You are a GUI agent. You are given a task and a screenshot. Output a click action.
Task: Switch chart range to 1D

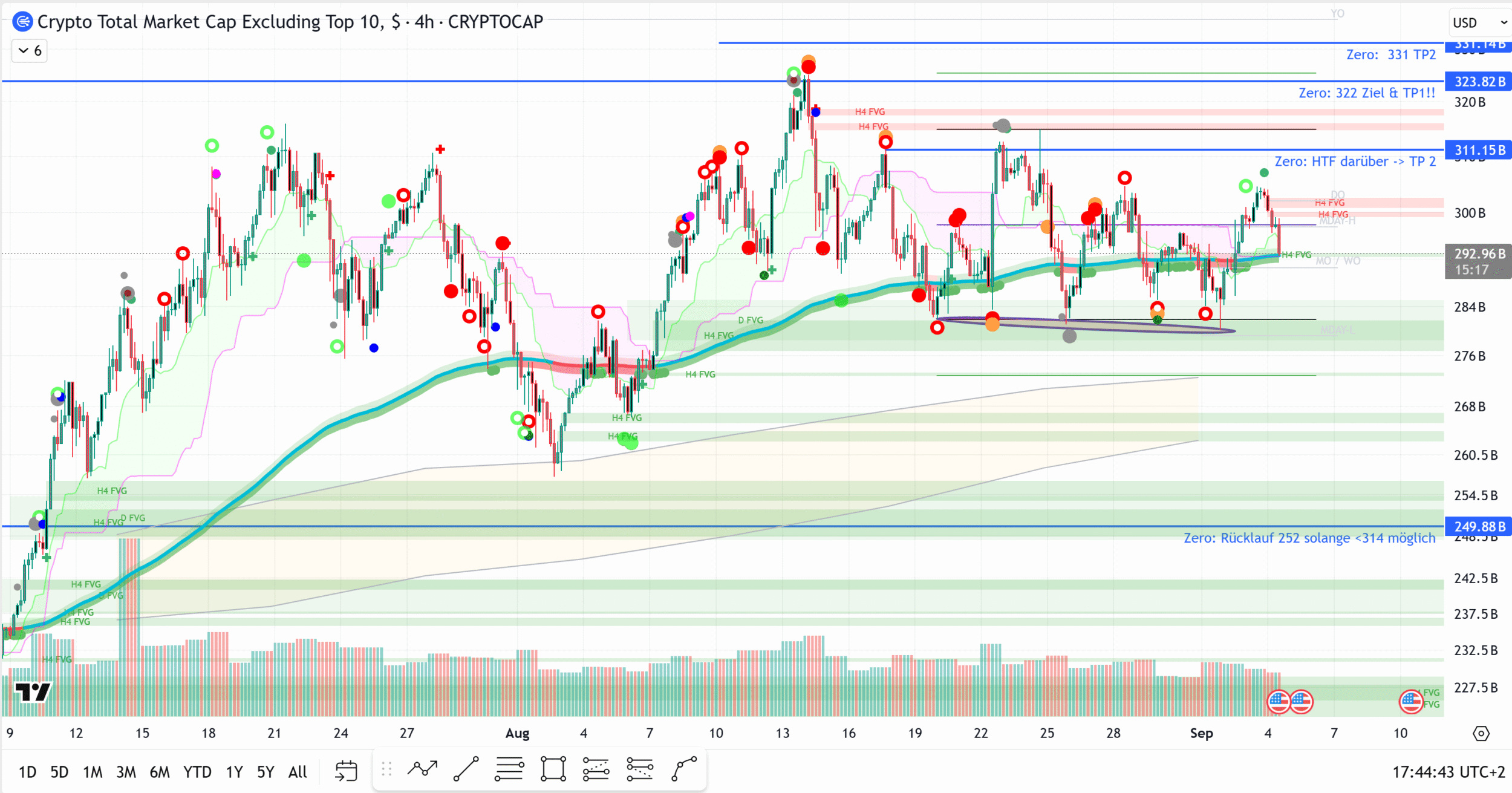[x=27, y=772]
